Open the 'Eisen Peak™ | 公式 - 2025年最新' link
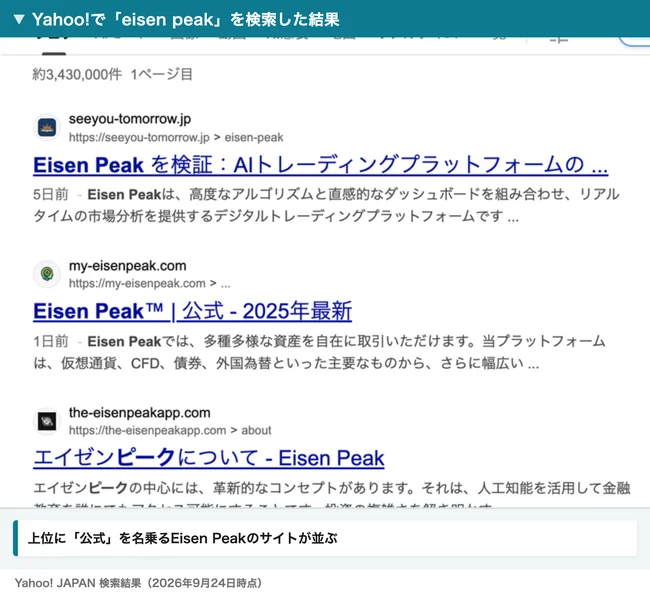Viewport: 650px width, 600px height. coord(192,311)
